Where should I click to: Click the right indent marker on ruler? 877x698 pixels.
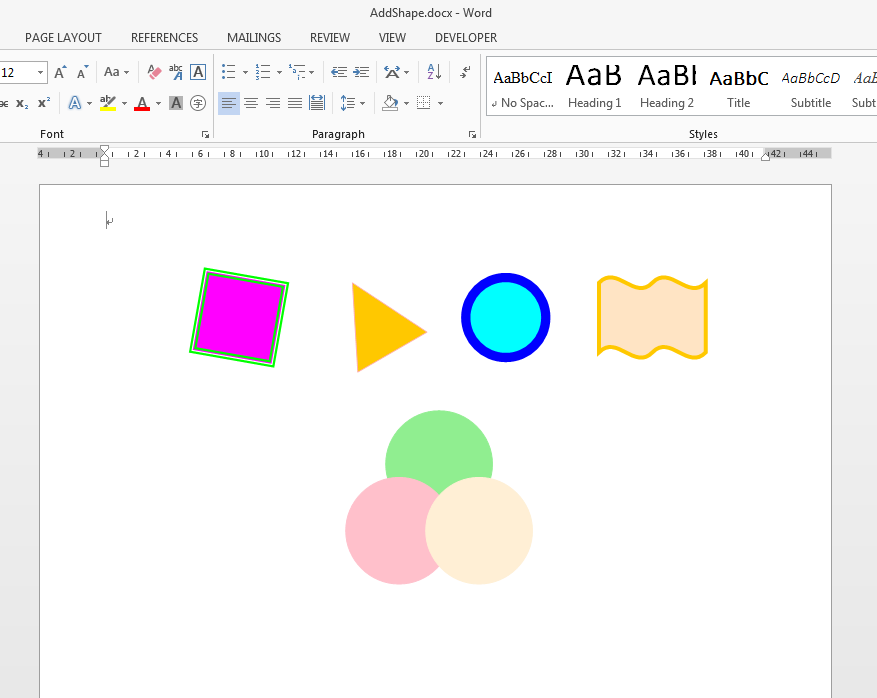pos(765,157)
